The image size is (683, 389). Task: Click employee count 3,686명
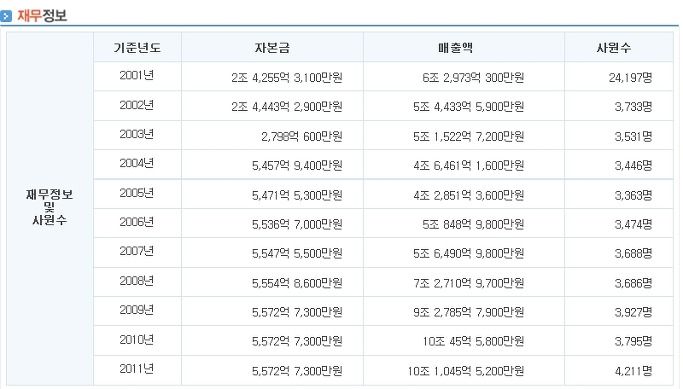tap(633, 283)
